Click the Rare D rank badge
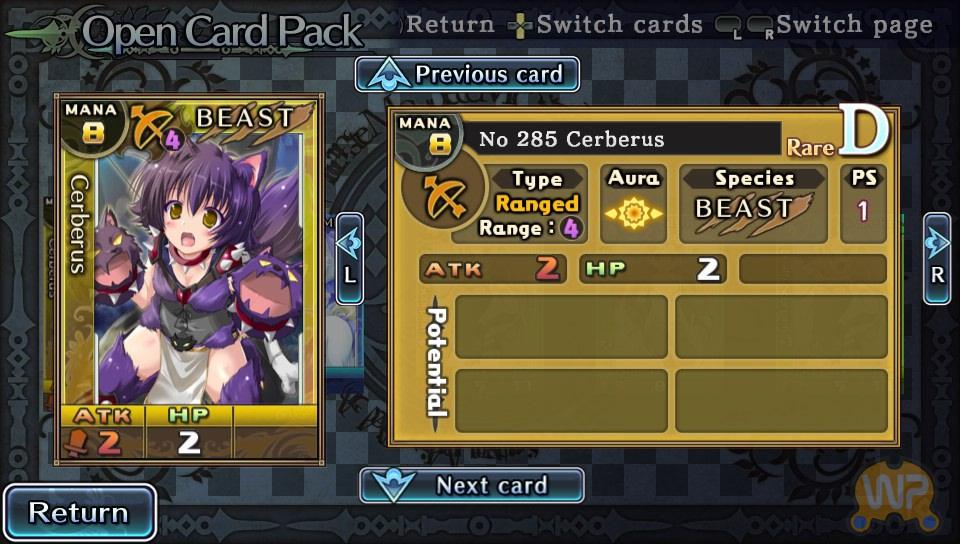This screenshot has width=960, height=544. coord(838,132)
